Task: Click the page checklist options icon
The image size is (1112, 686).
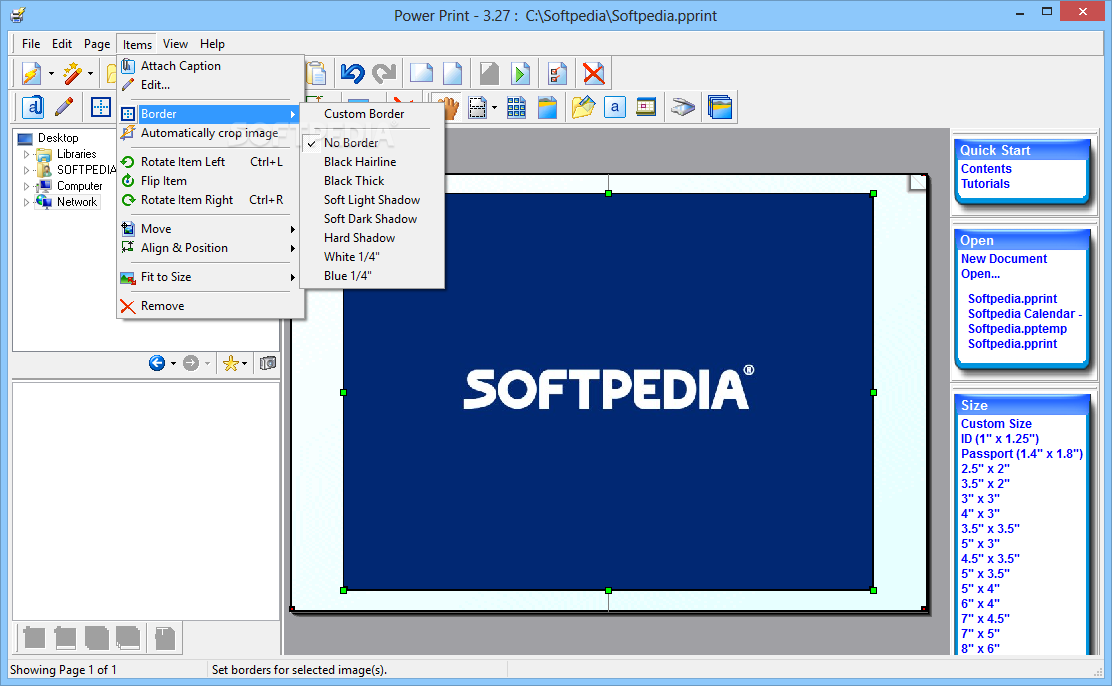Action: (557, 73)
